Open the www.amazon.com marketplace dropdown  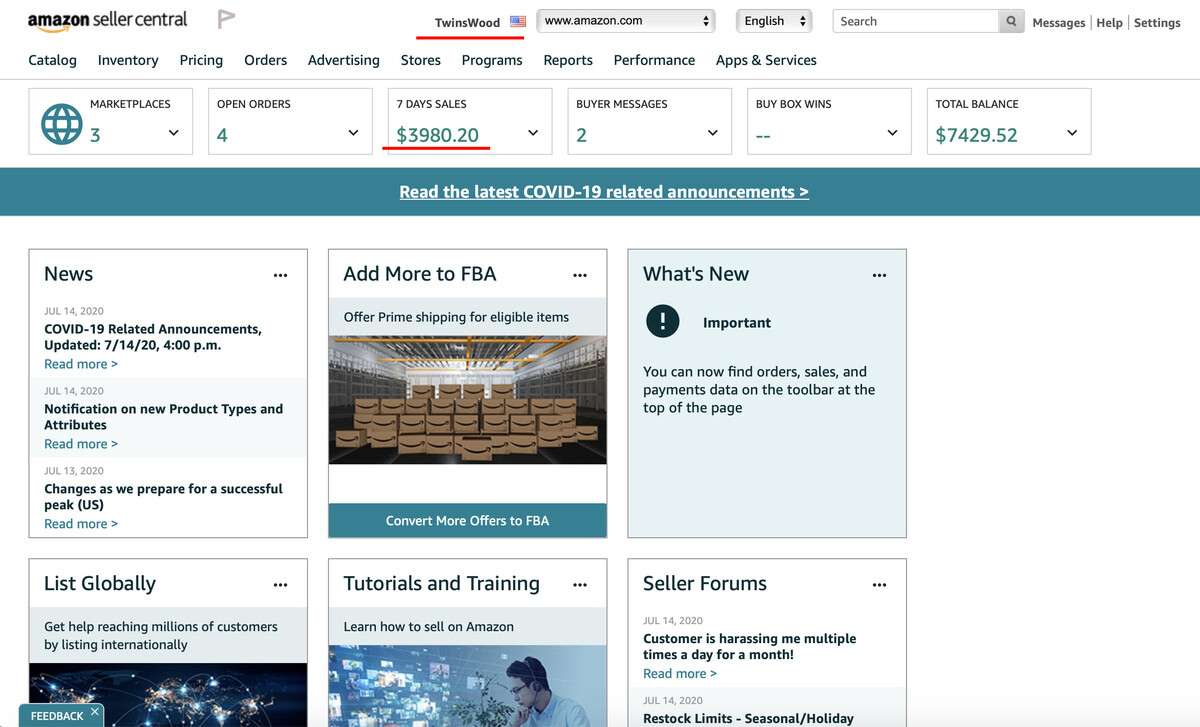click(626, 21)
